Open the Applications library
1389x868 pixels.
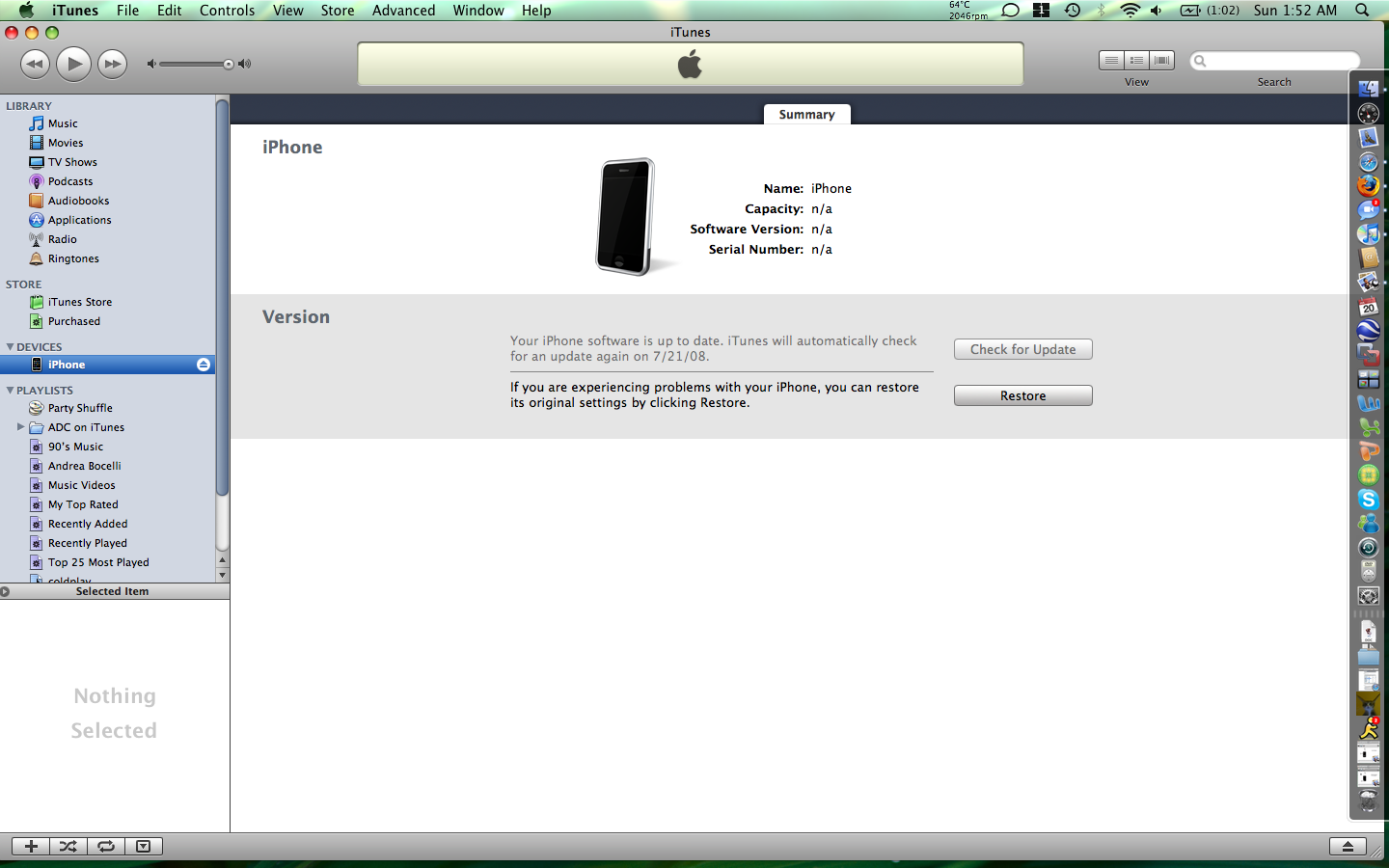(x=79, y=220)
